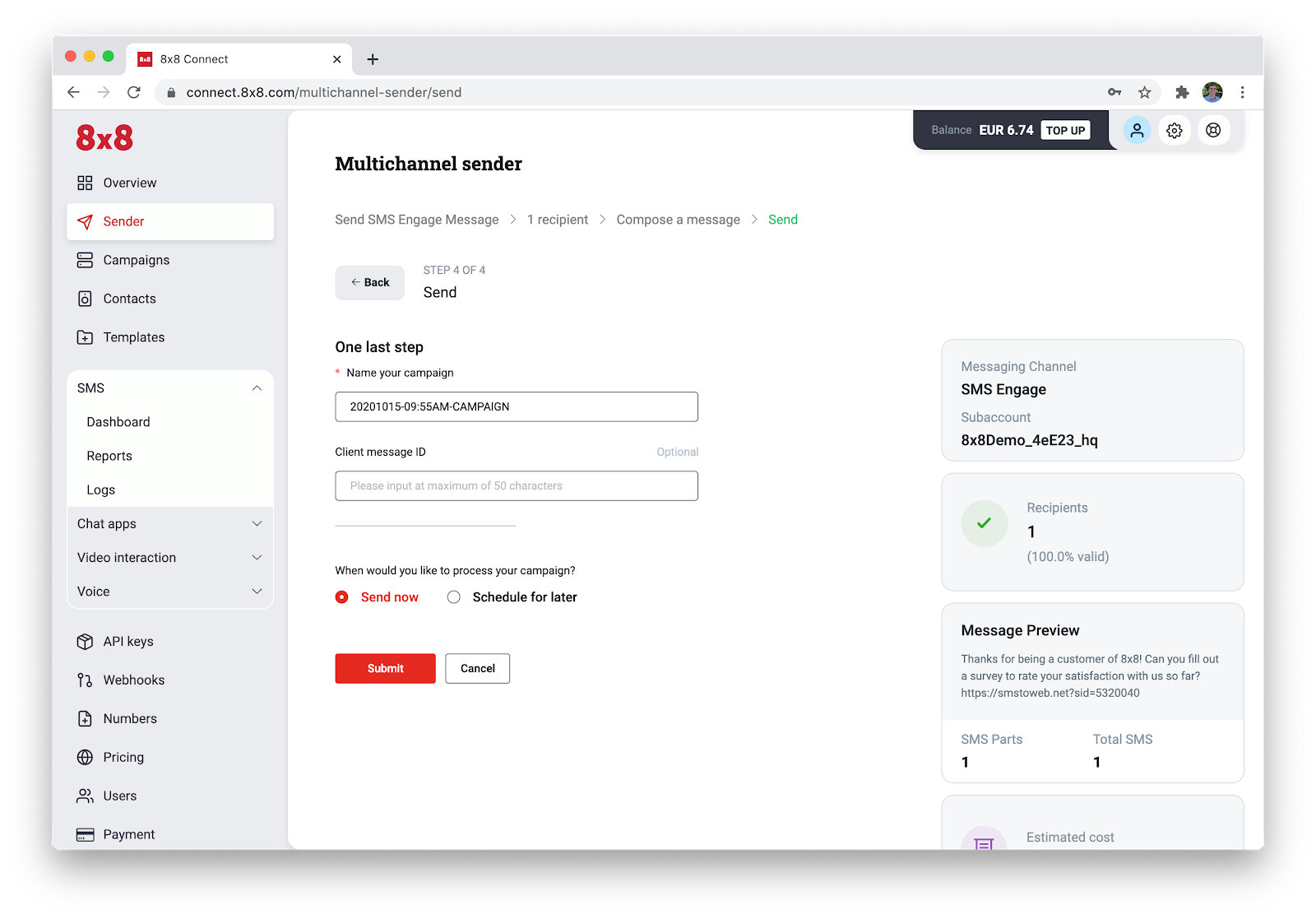Expand the Chat apps section
The image size is (1316, 919).
170,524
